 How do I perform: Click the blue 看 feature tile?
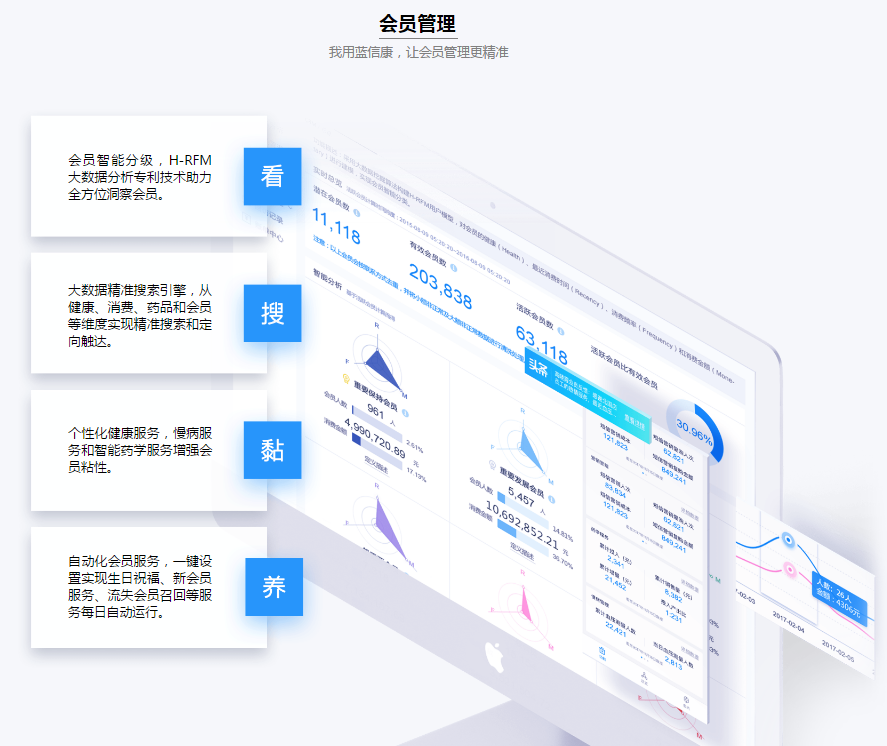point(272,176)
